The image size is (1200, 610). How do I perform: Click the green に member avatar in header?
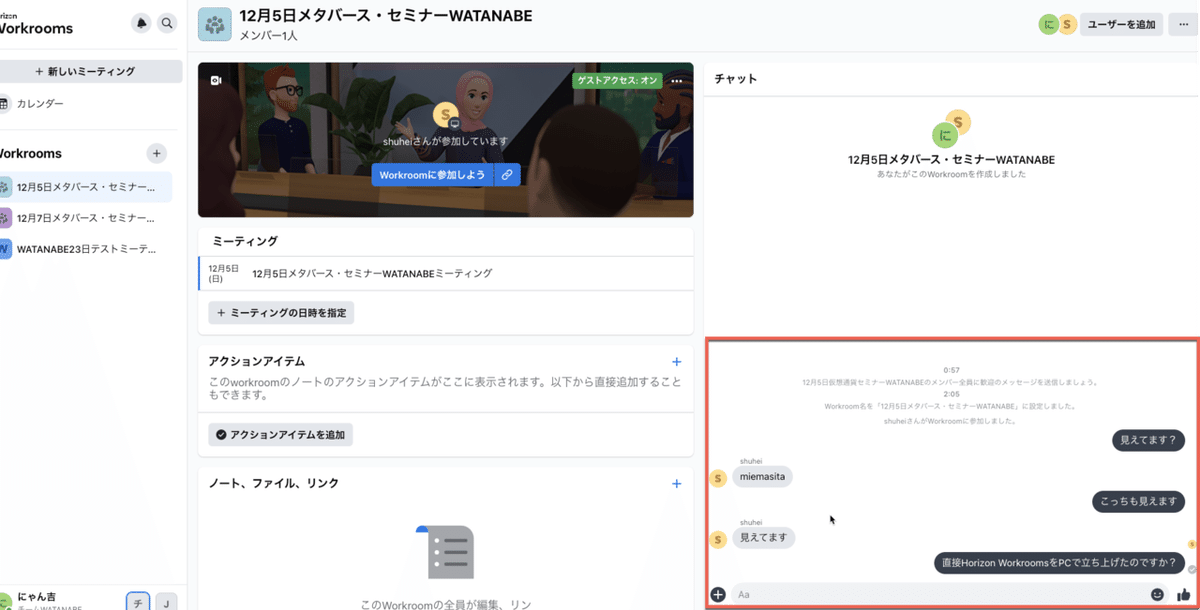tap(1048, 24)
